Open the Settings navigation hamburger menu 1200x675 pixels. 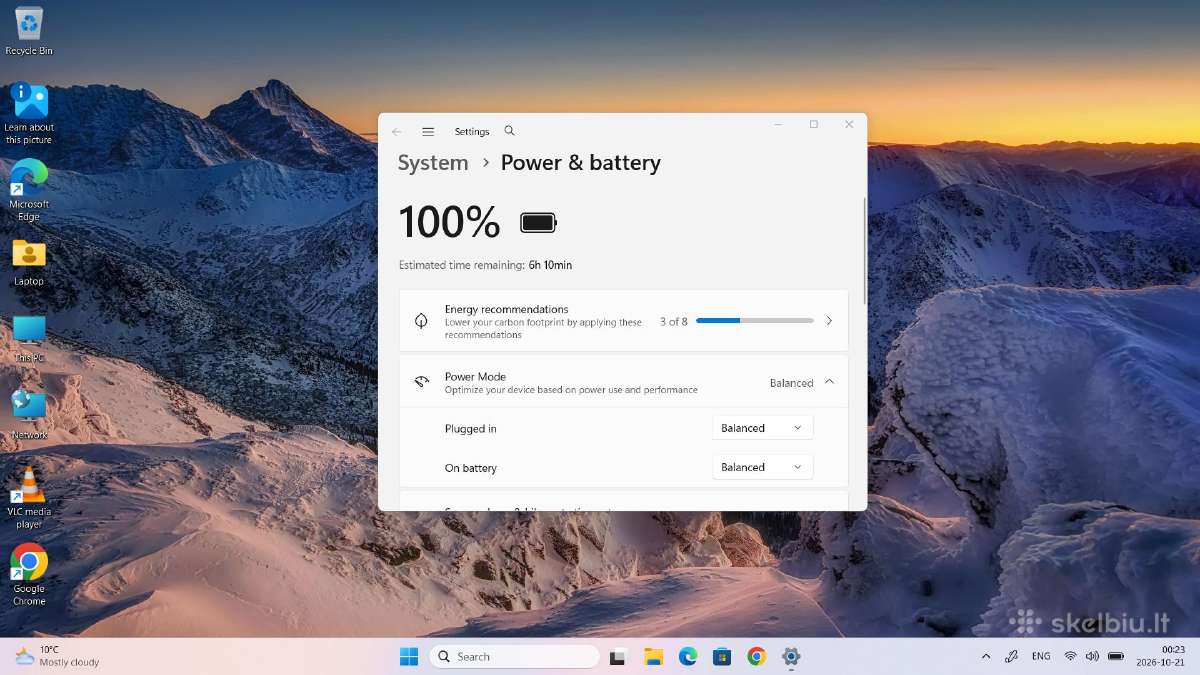(428, 131)
